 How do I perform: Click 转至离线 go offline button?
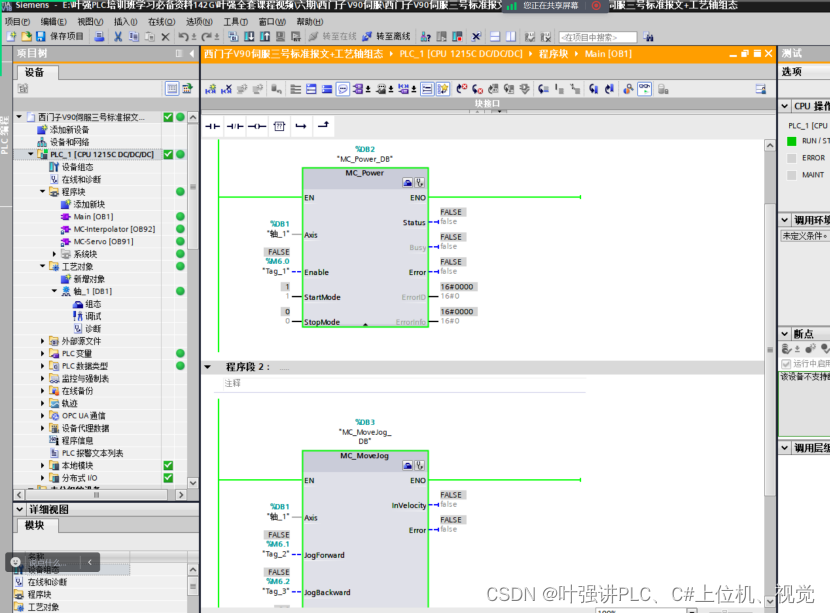pyautogui.click(x=386, y=37)
